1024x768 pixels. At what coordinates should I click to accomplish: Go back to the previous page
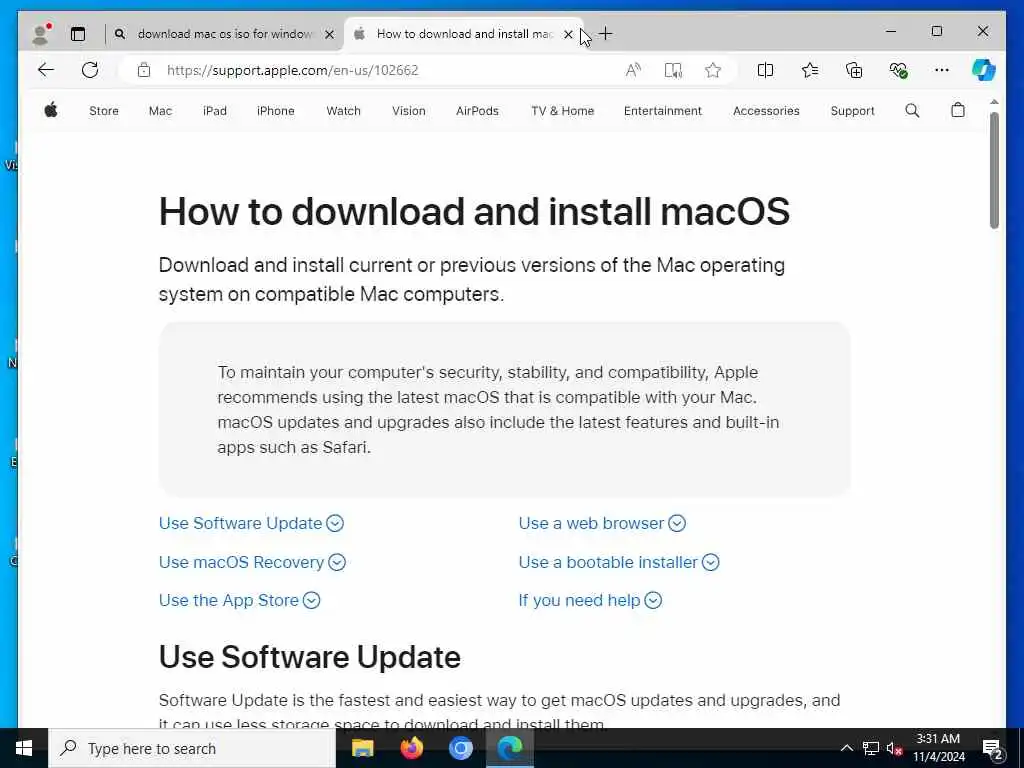46,70
